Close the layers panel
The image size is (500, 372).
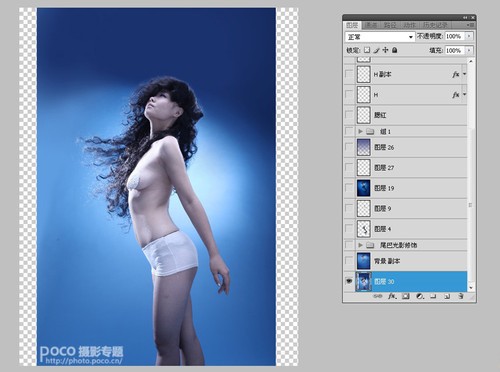coord(472,18)
